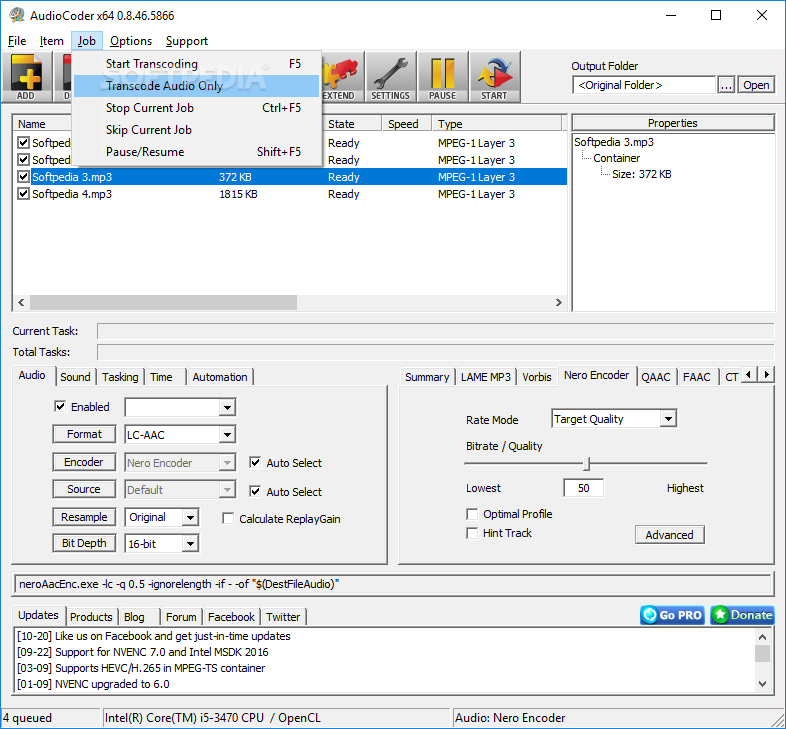Open the Support menu
Image resolution: width=786 pixels, height=729 pixels.
point(186,41)
